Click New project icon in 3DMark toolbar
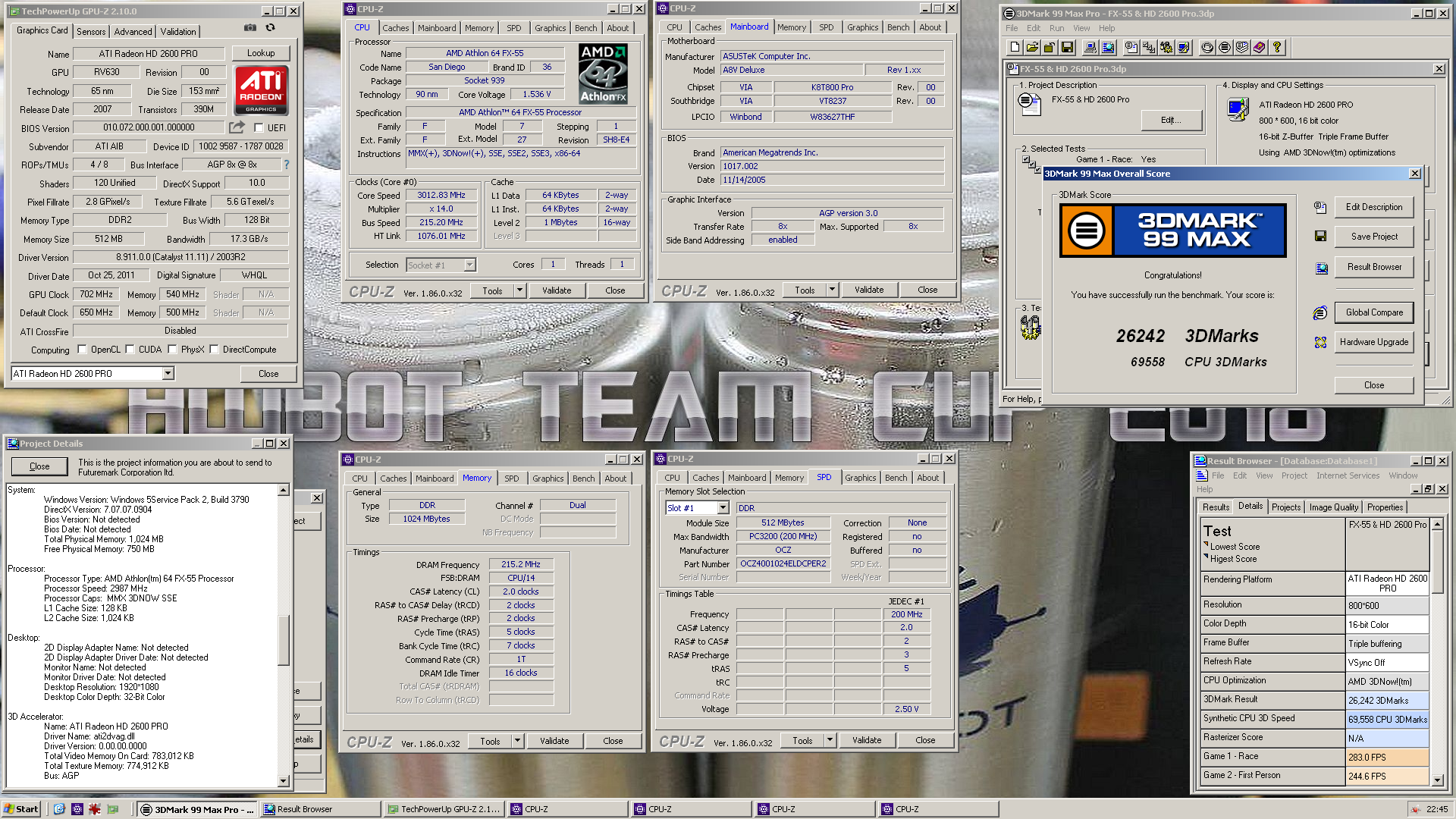The width and height of the screenshot is (1456, 819). (x=1015, y=48)
